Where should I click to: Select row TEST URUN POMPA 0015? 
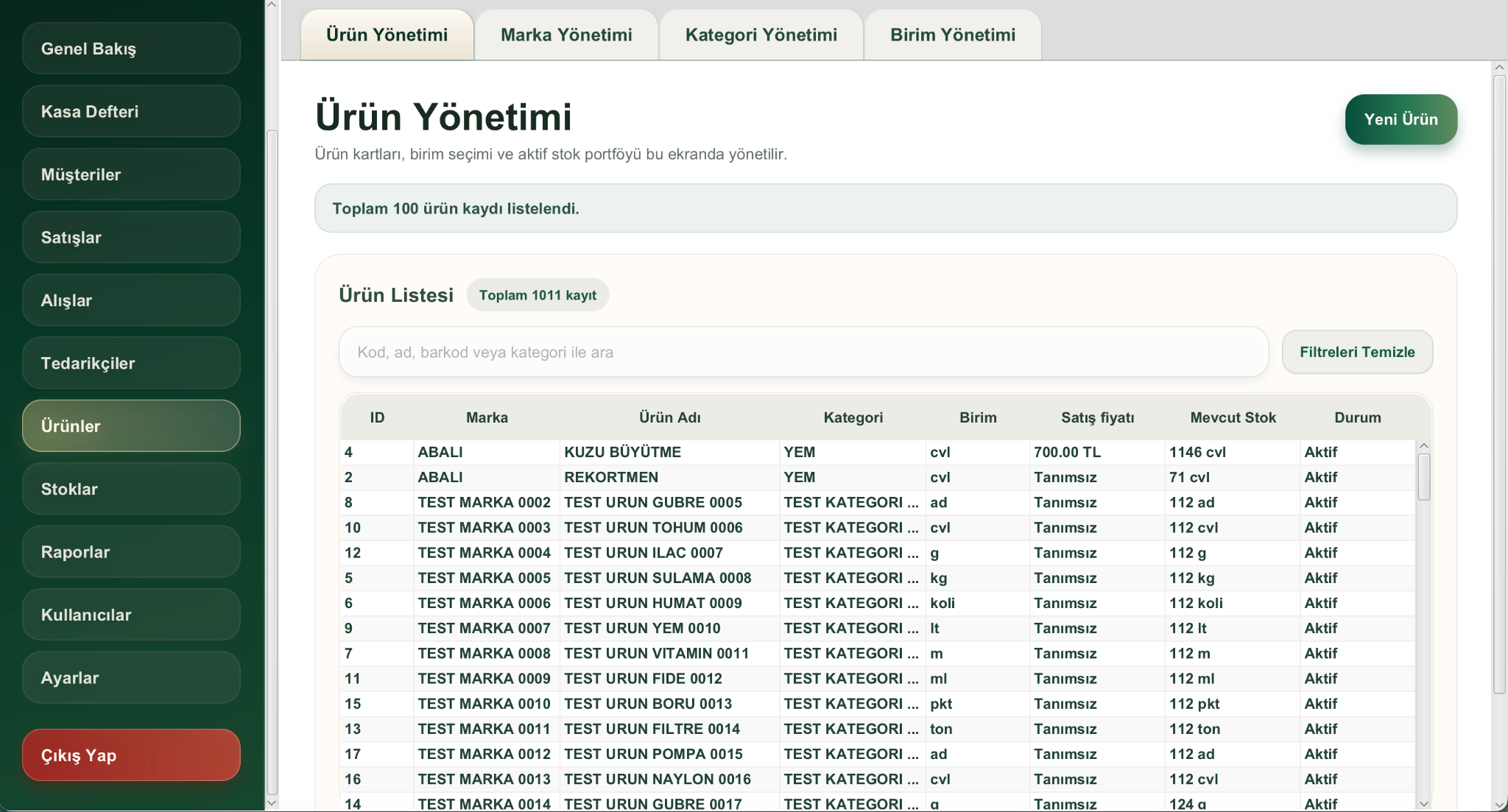click(x=878, y=754)
